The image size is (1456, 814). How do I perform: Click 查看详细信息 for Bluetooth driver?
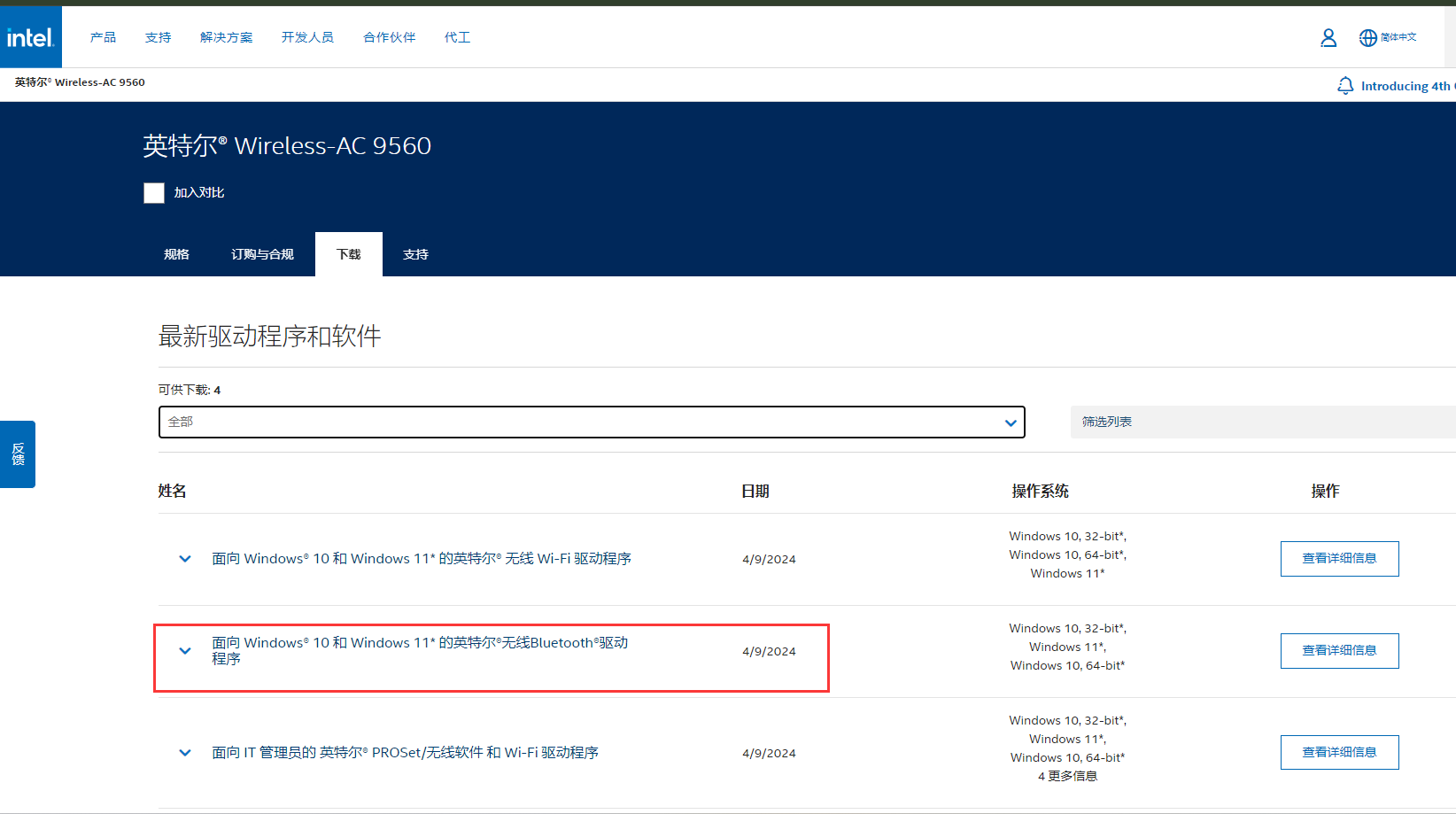(x=1339, y=651)
